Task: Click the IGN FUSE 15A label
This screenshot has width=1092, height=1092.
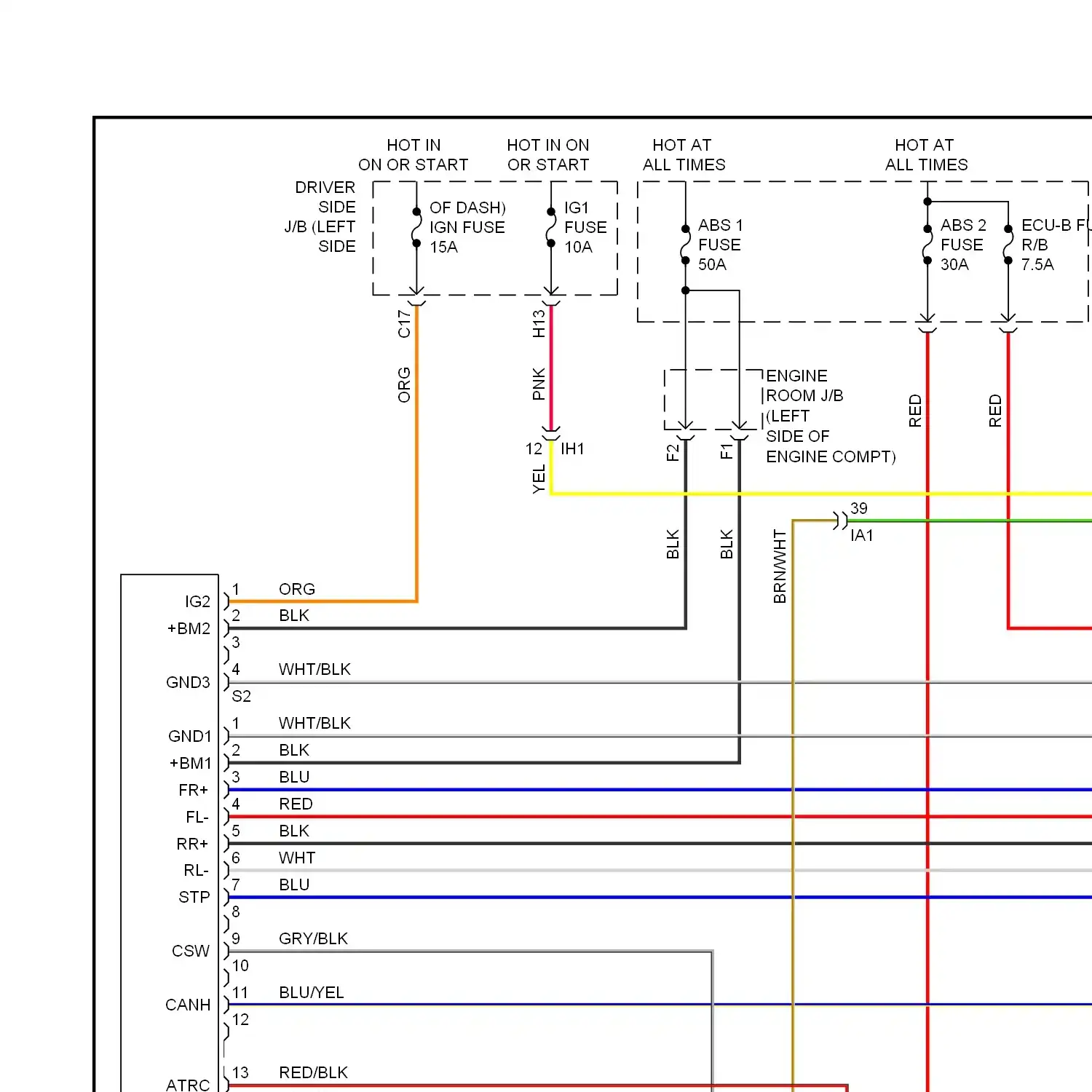Action: [467, 227]
